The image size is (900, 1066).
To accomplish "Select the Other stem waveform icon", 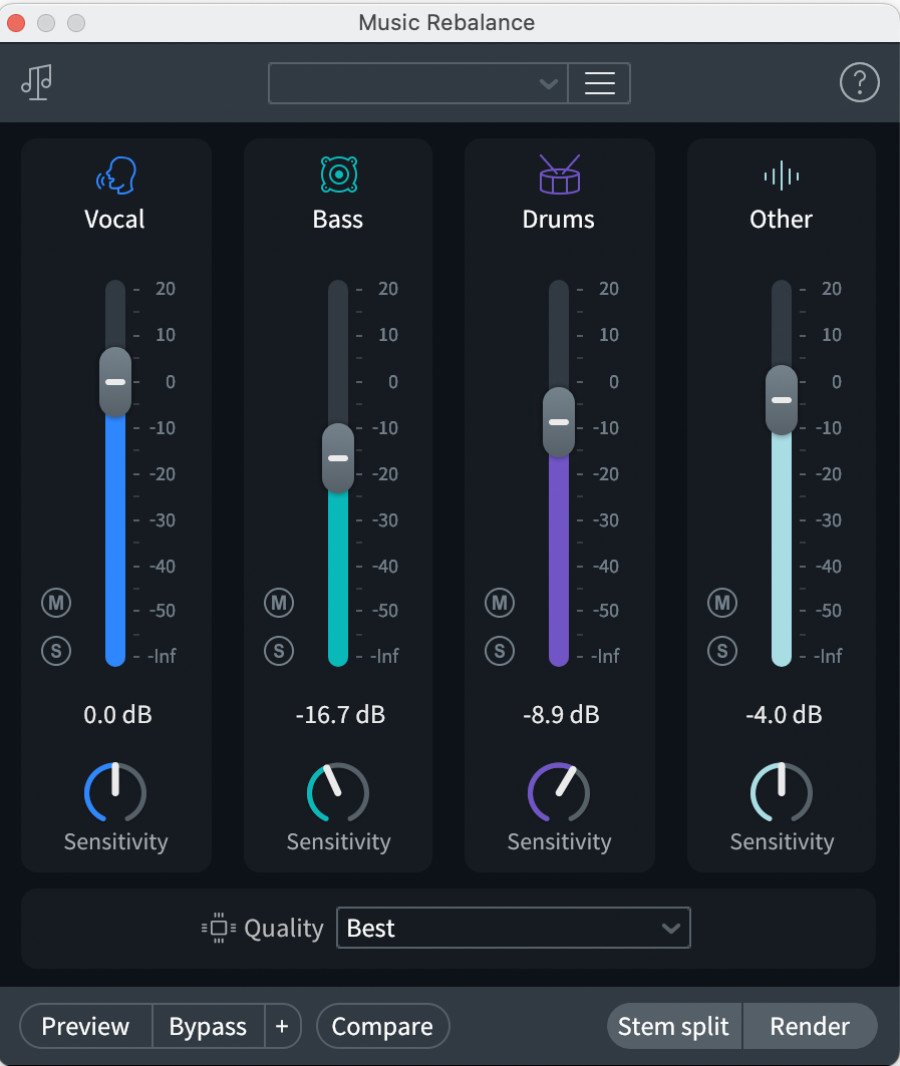I will click(x=780, y=175).
